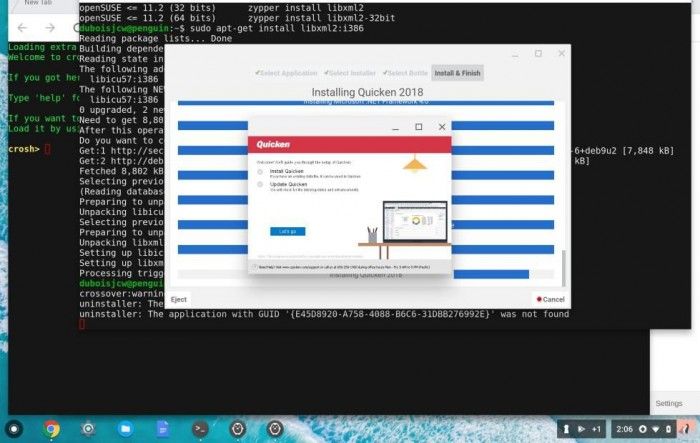Click the Let's go button
The height and width of the screenshot is (443, 700).
point(287,231)
